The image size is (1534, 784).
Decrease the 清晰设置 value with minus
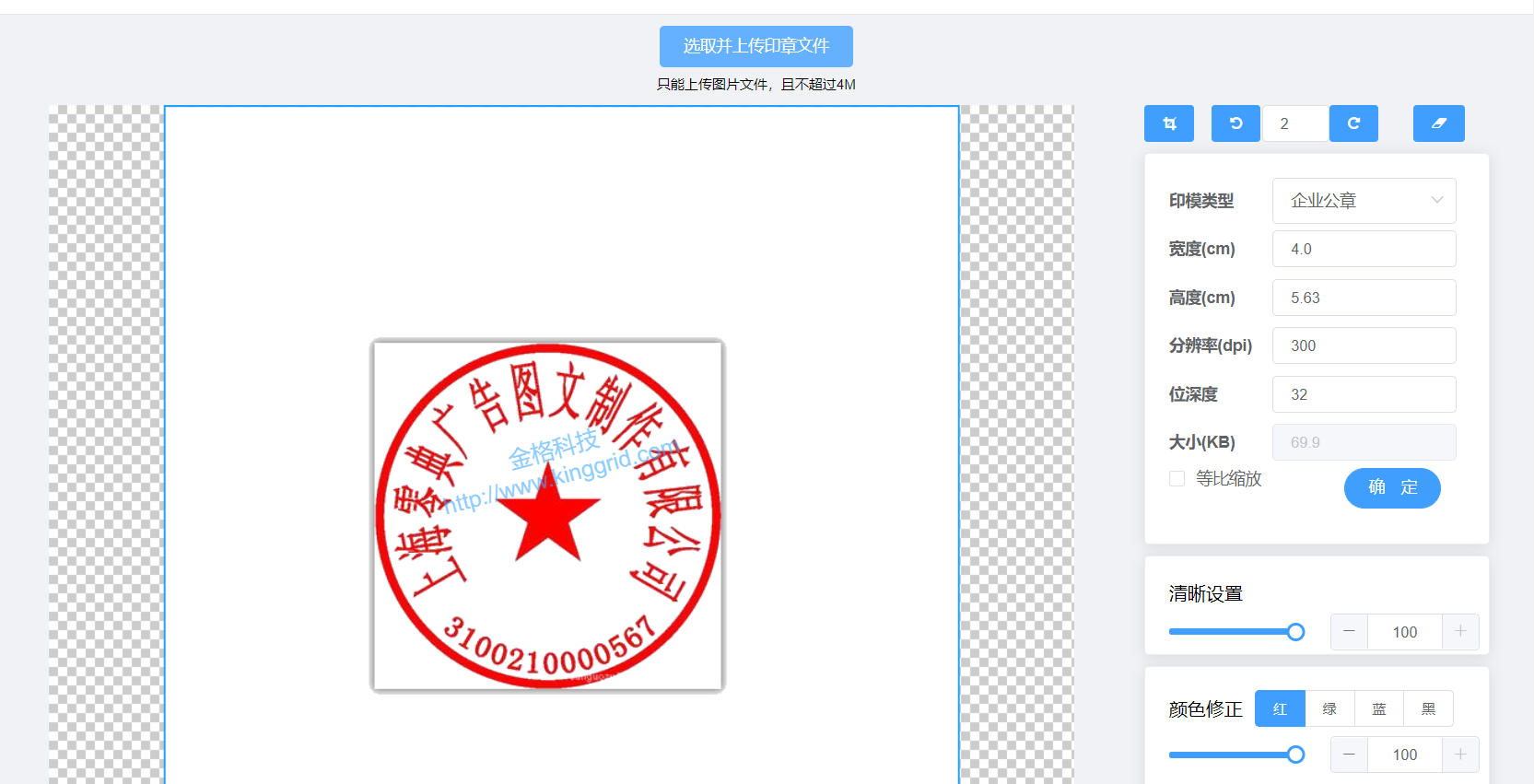pos(1349,632)
